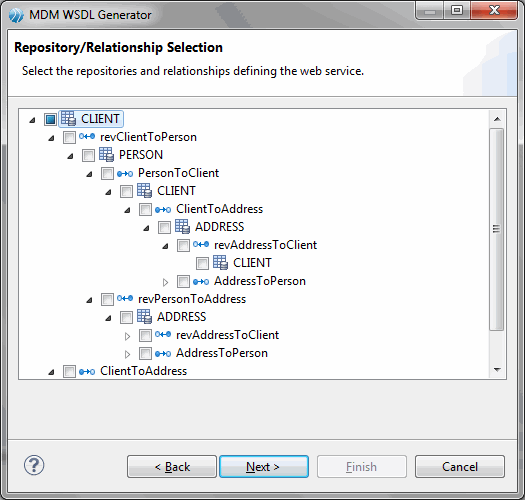This screenshot has height=500, width=525.
Task: Expand the AddressToPerson node below leaf CLIENT
Action: [x=165, y=282]
